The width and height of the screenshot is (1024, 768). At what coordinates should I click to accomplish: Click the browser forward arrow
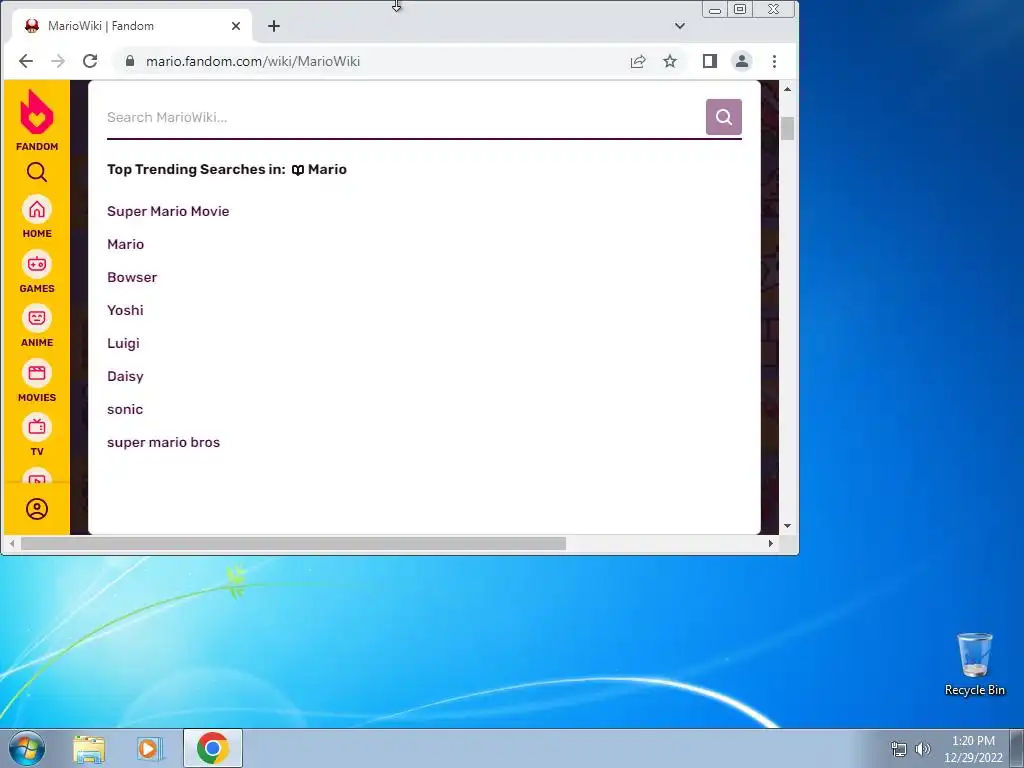58,61
